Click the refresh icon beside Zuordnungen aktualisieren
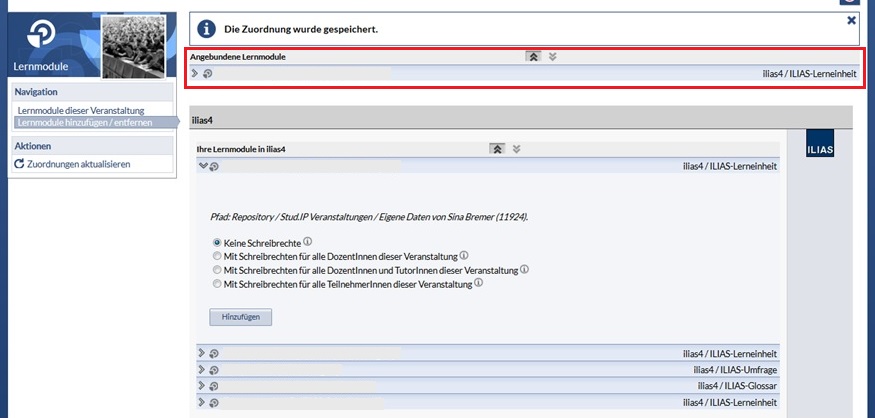 point(19,164)
